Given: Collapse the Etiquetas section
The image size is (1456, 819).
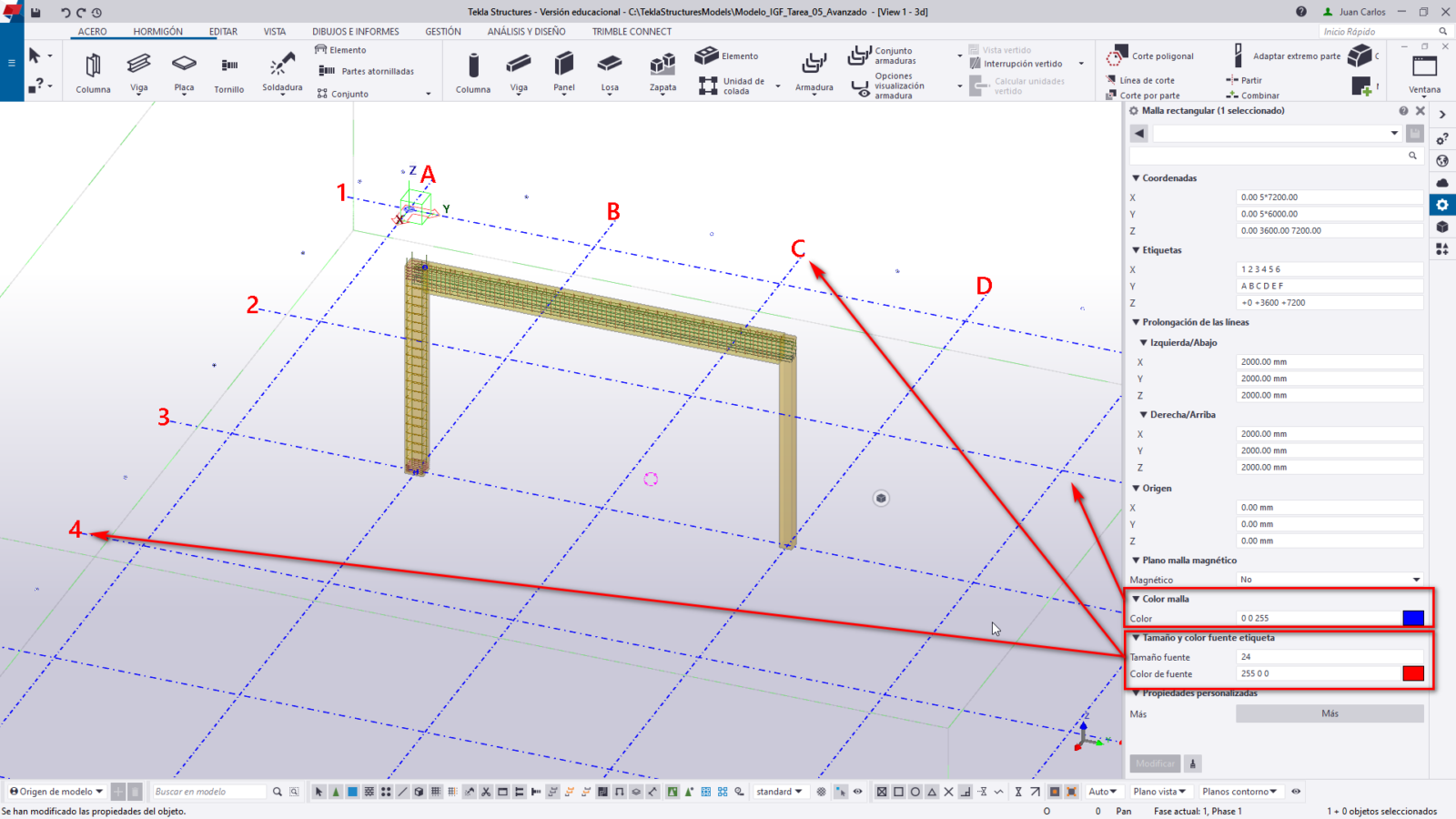Looking at the screenshot, I should [x=1136, y=250].
